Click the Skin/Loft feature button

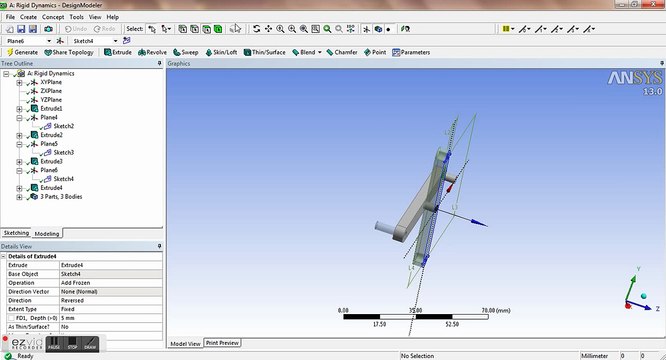(x=221, y=52)
